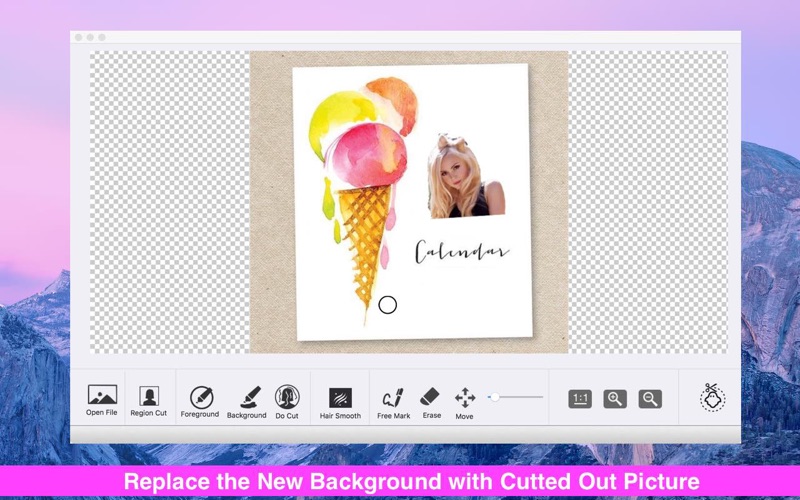Select the Region Cut tool
This screenshot has width=800, height=500.
(148, 397)
